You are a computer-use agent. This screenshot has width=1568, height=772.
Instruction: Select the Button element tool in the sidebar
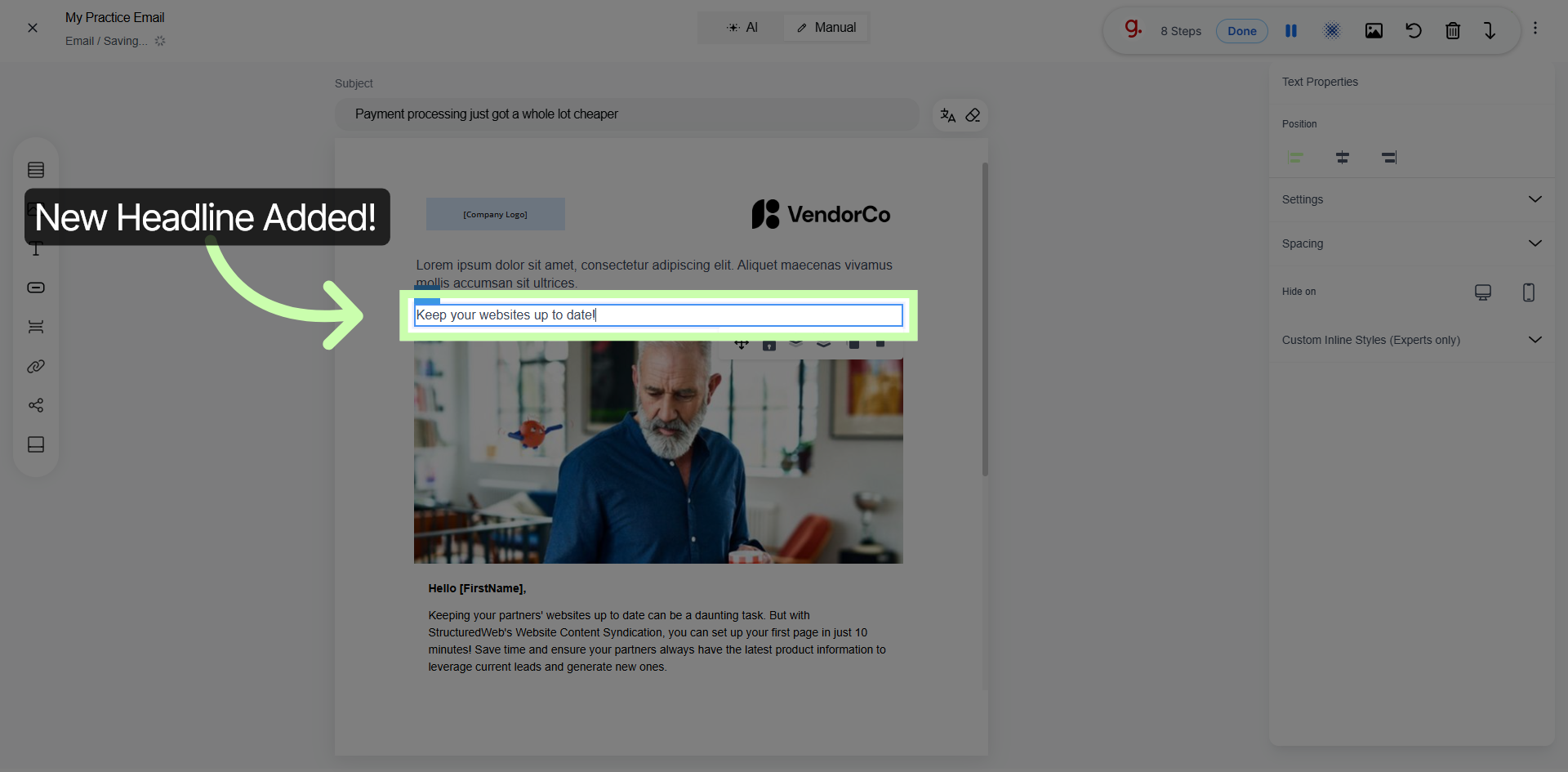click(36, 288)
